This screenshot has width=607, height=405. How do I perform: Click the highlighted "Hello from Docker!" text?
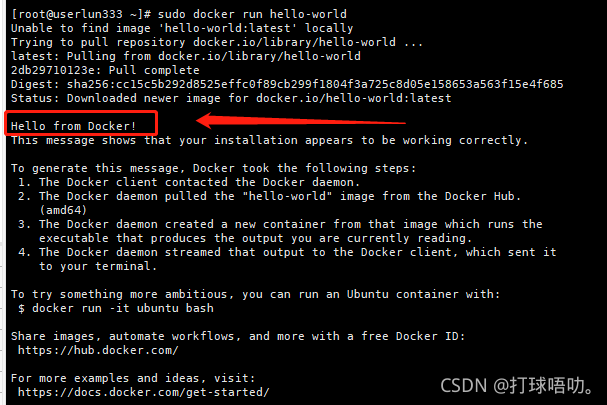click(73, 126)
